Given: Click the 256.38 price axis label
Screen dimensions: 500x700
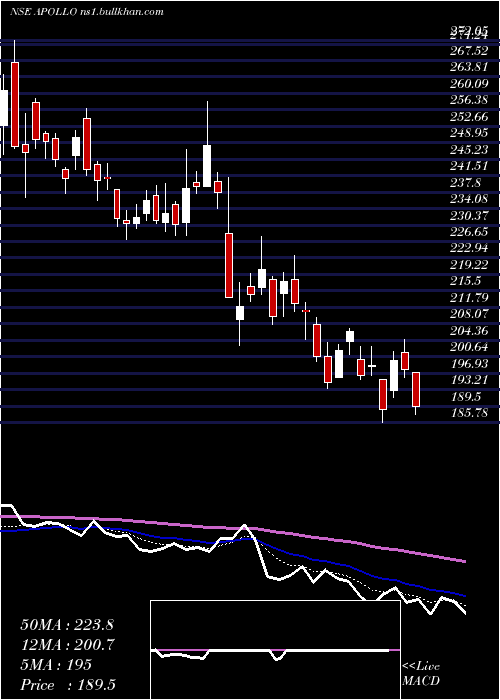Looking at the screenshot, I should pos(469,100).
